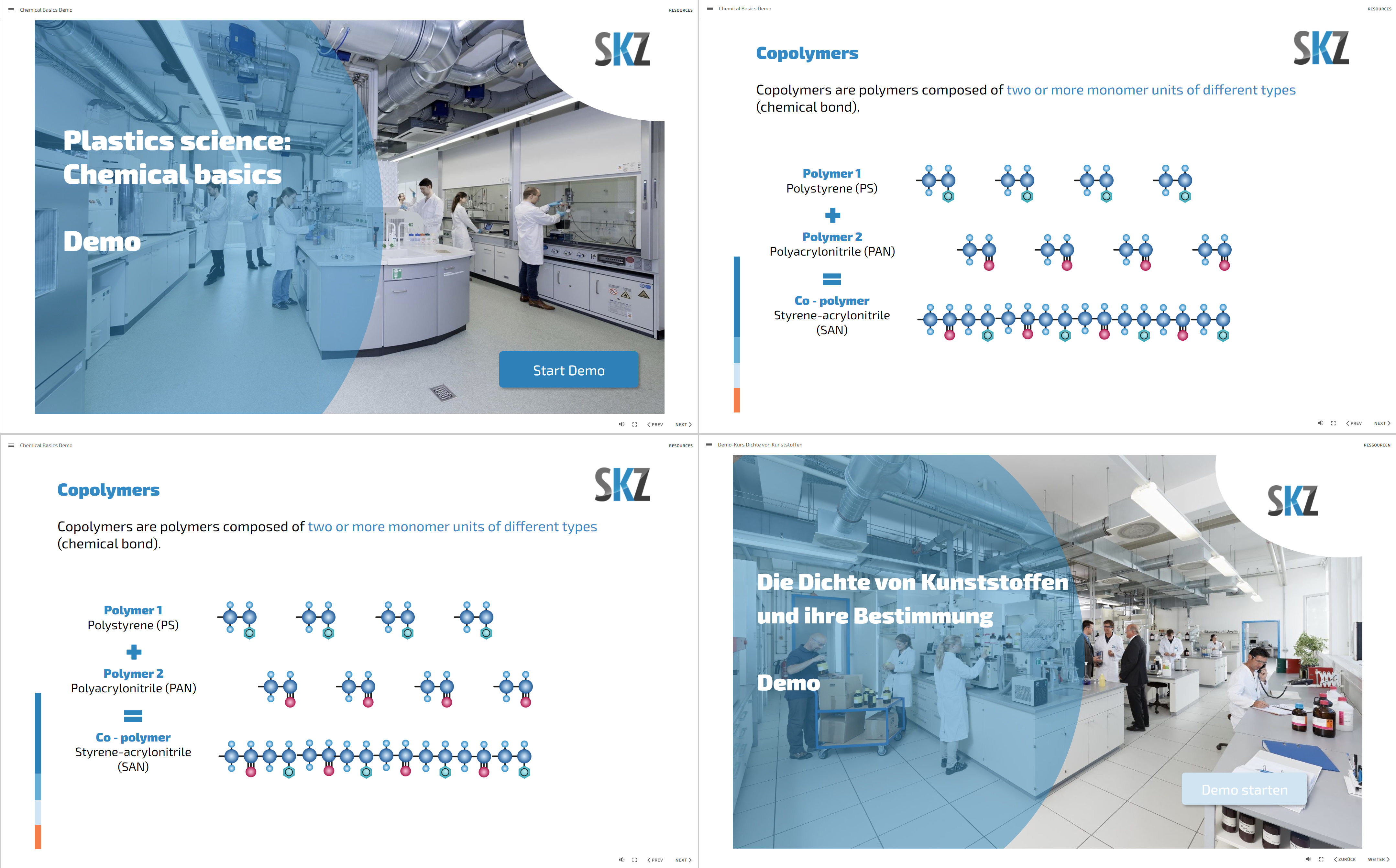1396x868 pixels.
Task: Click 'Styrene-acrylonitrile' text in top-right panel
Action: click(832, 315)
